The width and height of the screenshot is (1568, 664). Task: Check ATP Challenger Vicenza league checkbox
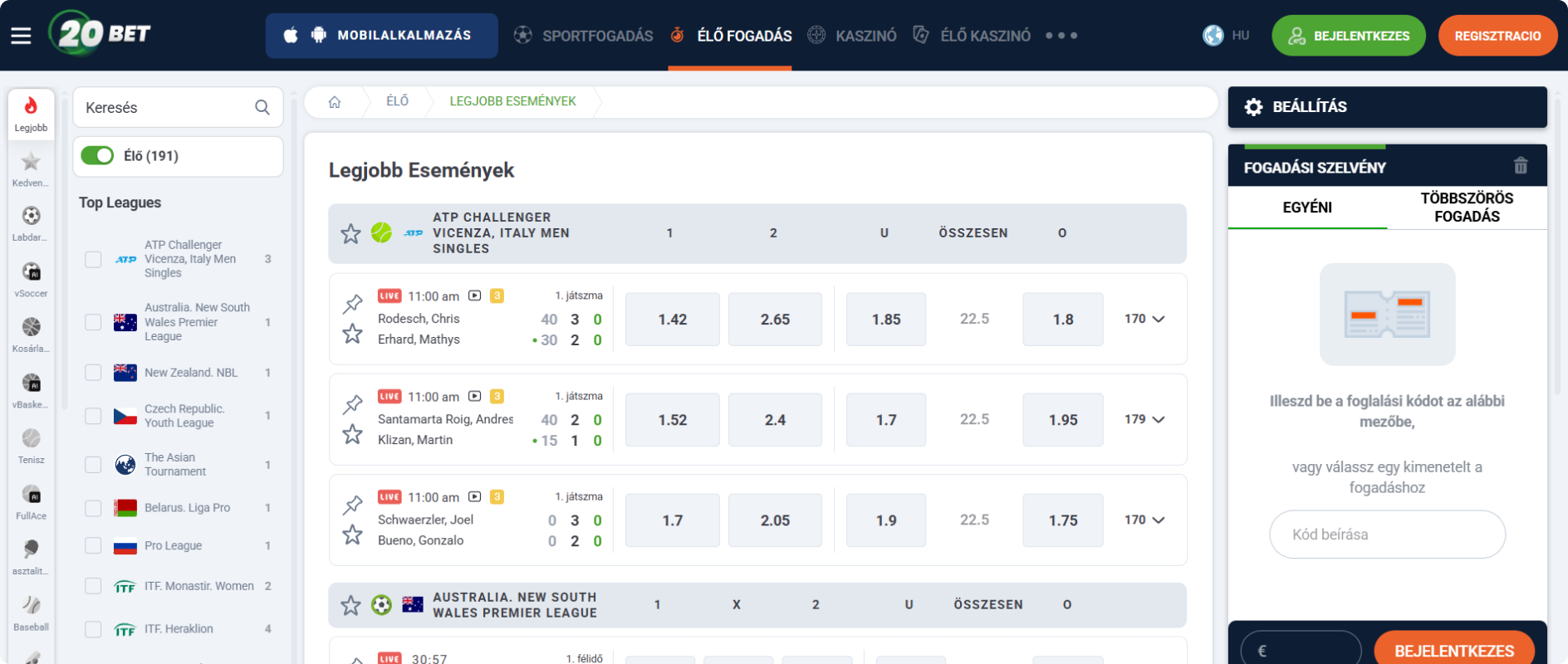93,259
